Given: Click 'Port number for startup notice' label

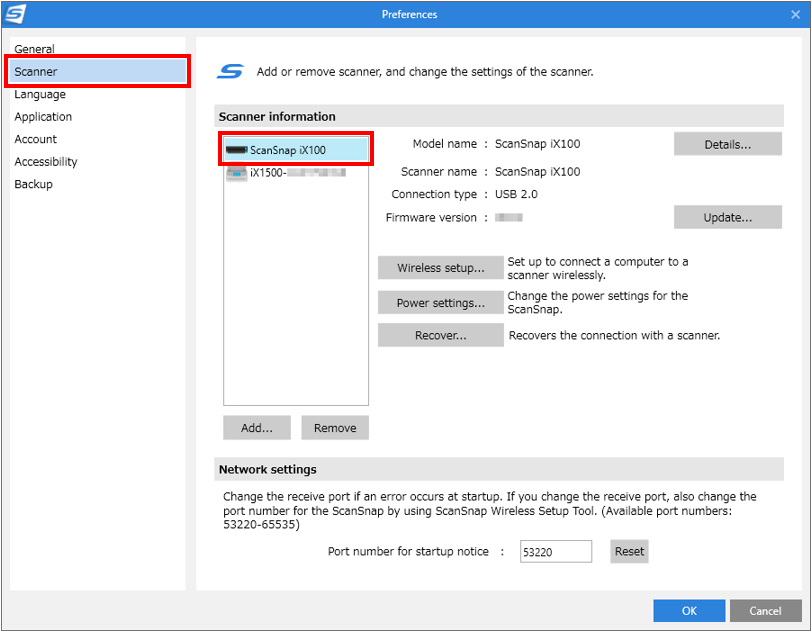Looking at the screenshot, I should pyautogui.click(x=408, y=551).
